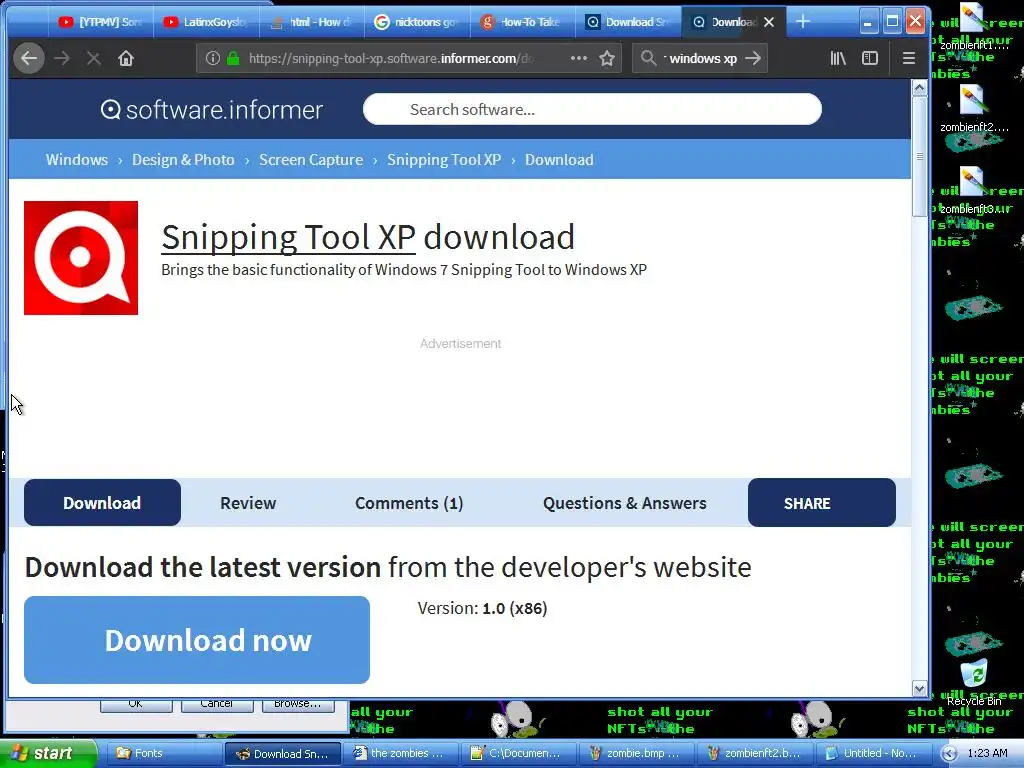The image size is (1024, 768).
Task: Open the Library icon in the toolbar
Action: pyautogui.click(x=838, y=58)
